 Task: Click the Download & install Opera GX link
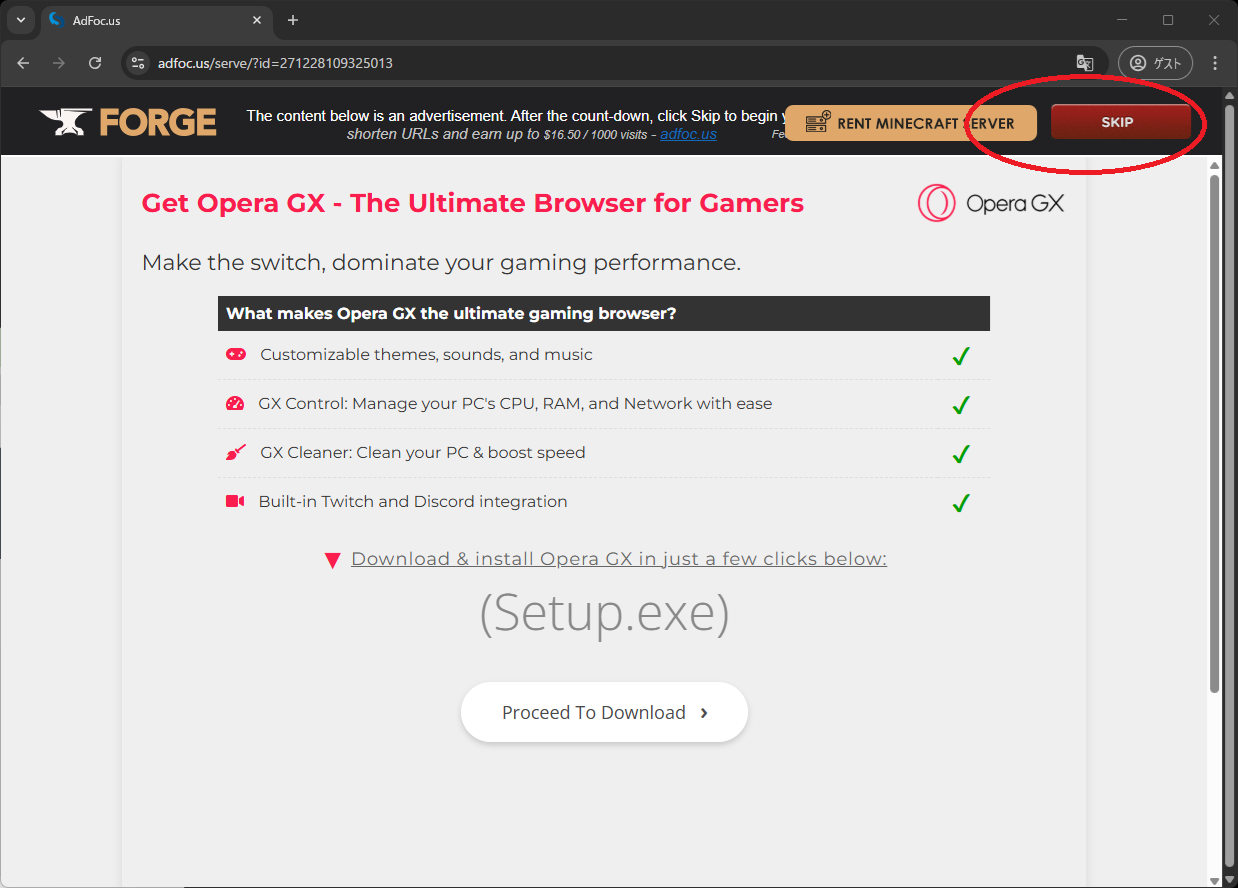619,559
